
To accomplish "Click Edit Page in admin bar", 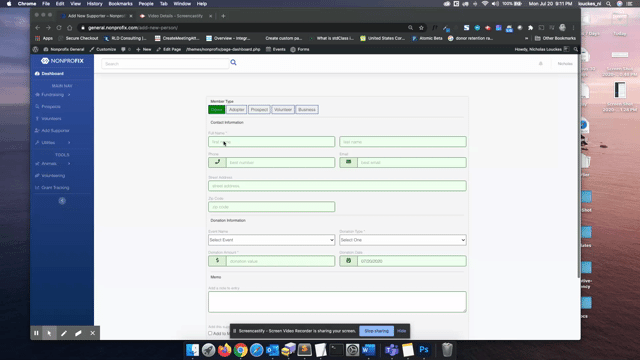I will [x=169, y=49].
